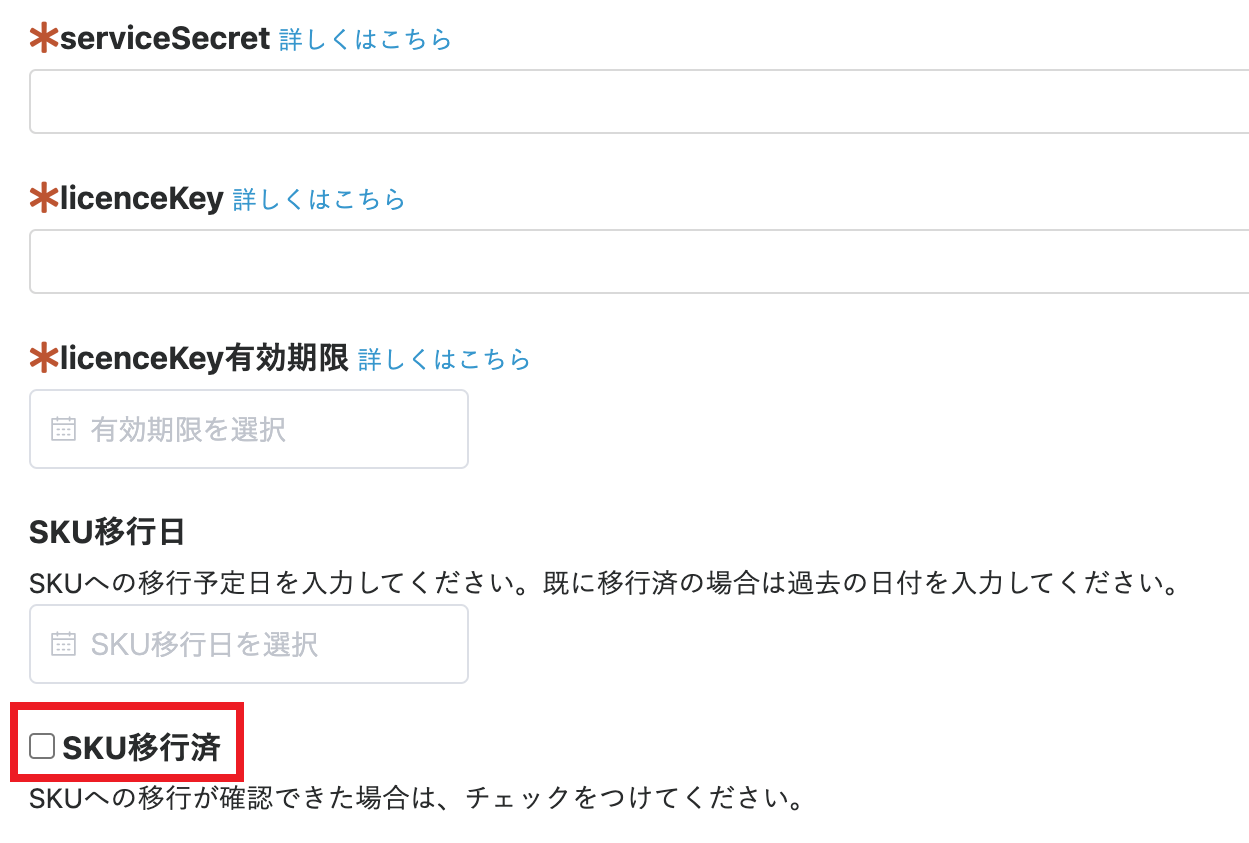Click the licenceKey field label

tap(141, 199)
